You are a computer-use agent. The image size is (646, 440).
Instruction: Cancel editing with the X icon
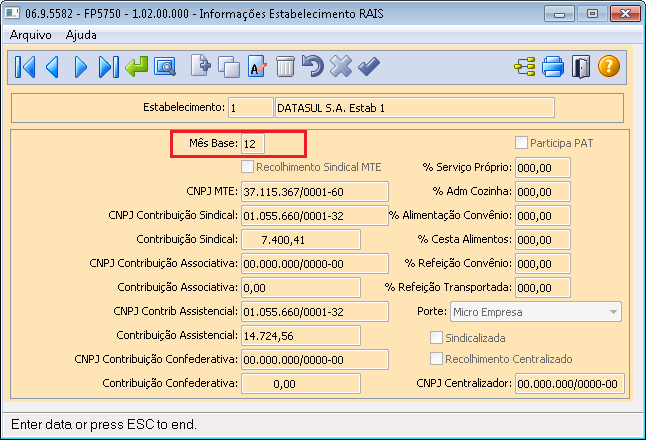pyautogui.click(x=341, y=66)
